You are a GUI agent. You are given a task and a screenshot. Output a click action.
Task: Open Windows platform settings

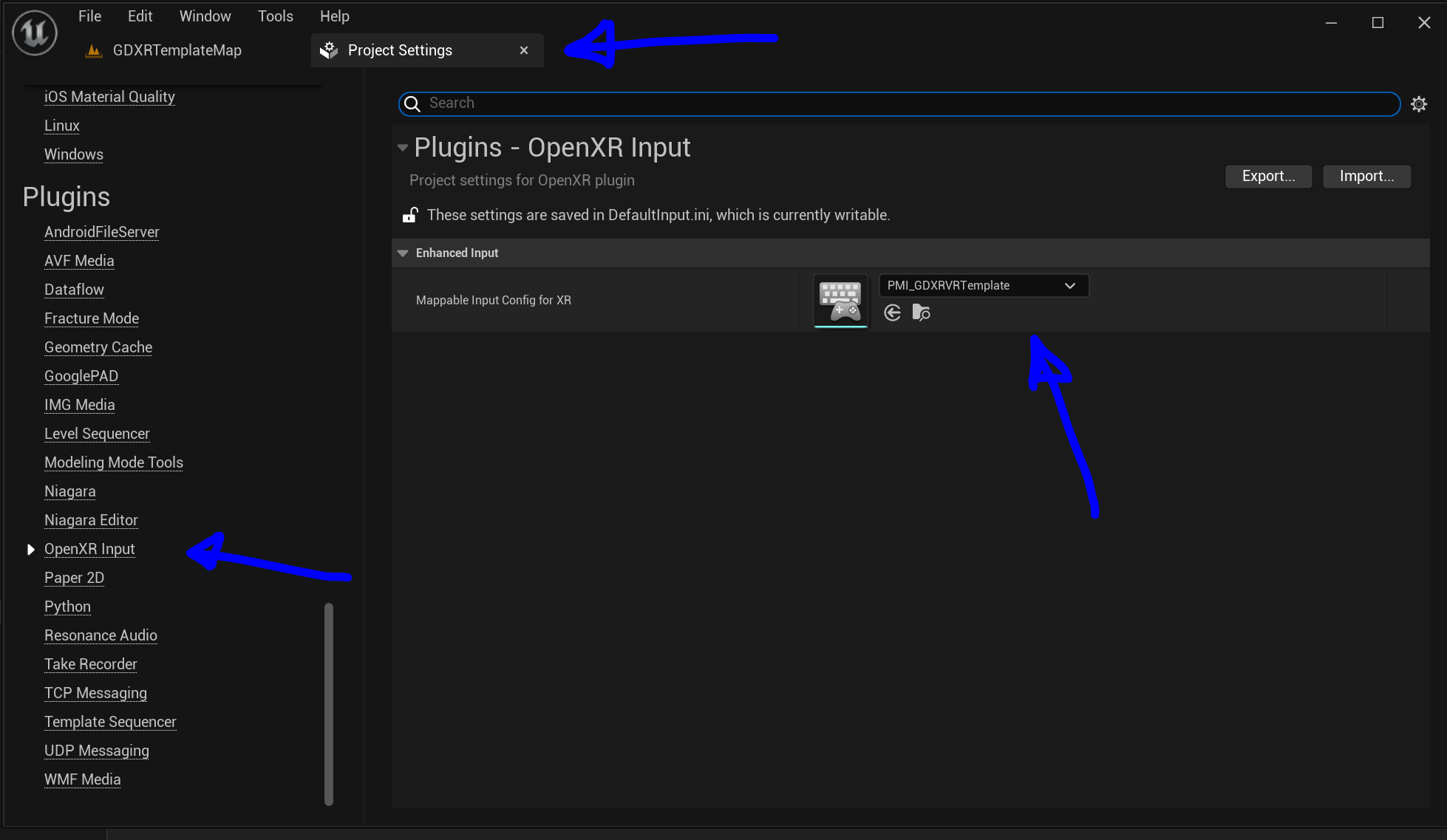74,154
